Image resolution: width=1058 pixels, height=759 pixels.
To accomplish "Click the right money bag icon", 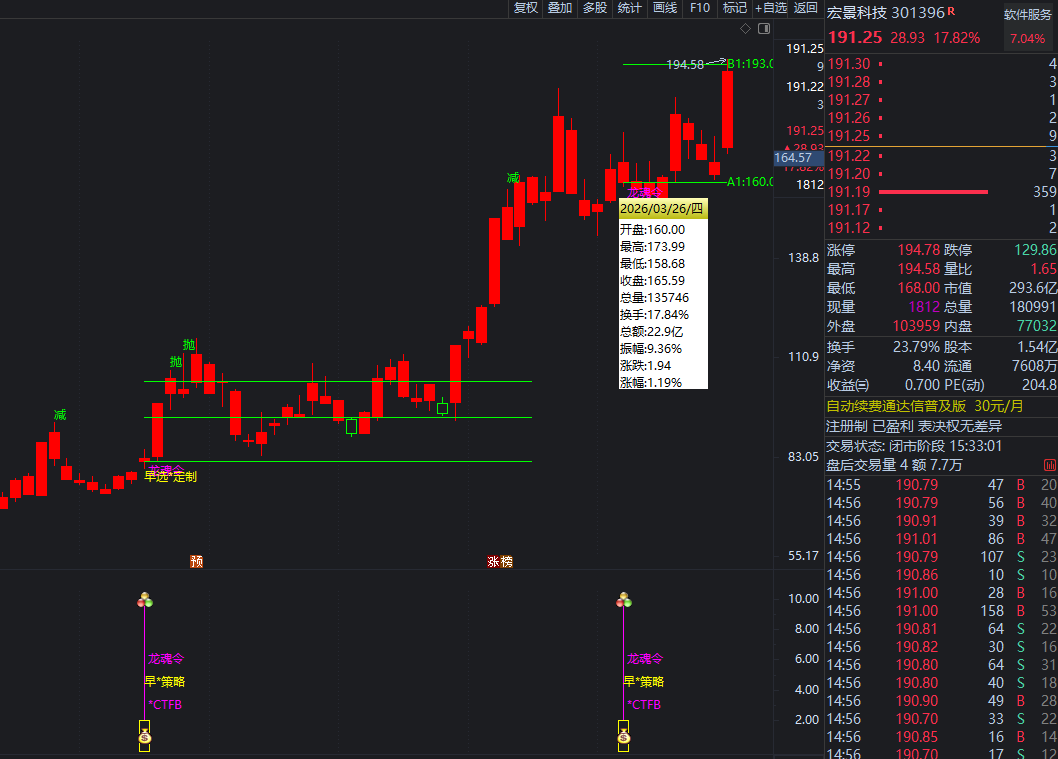I will 624,738.
